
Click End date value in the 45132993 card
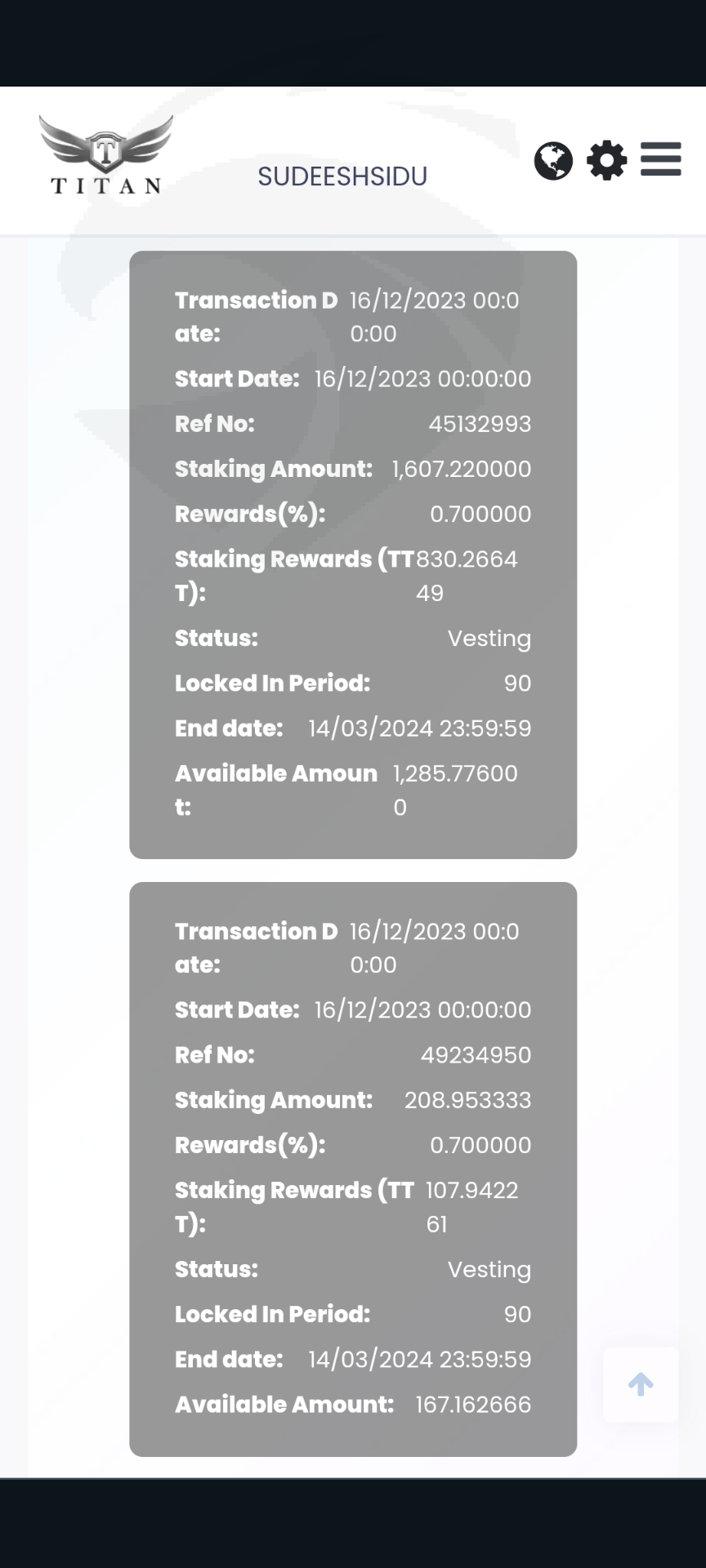click(x=419, y=728)
